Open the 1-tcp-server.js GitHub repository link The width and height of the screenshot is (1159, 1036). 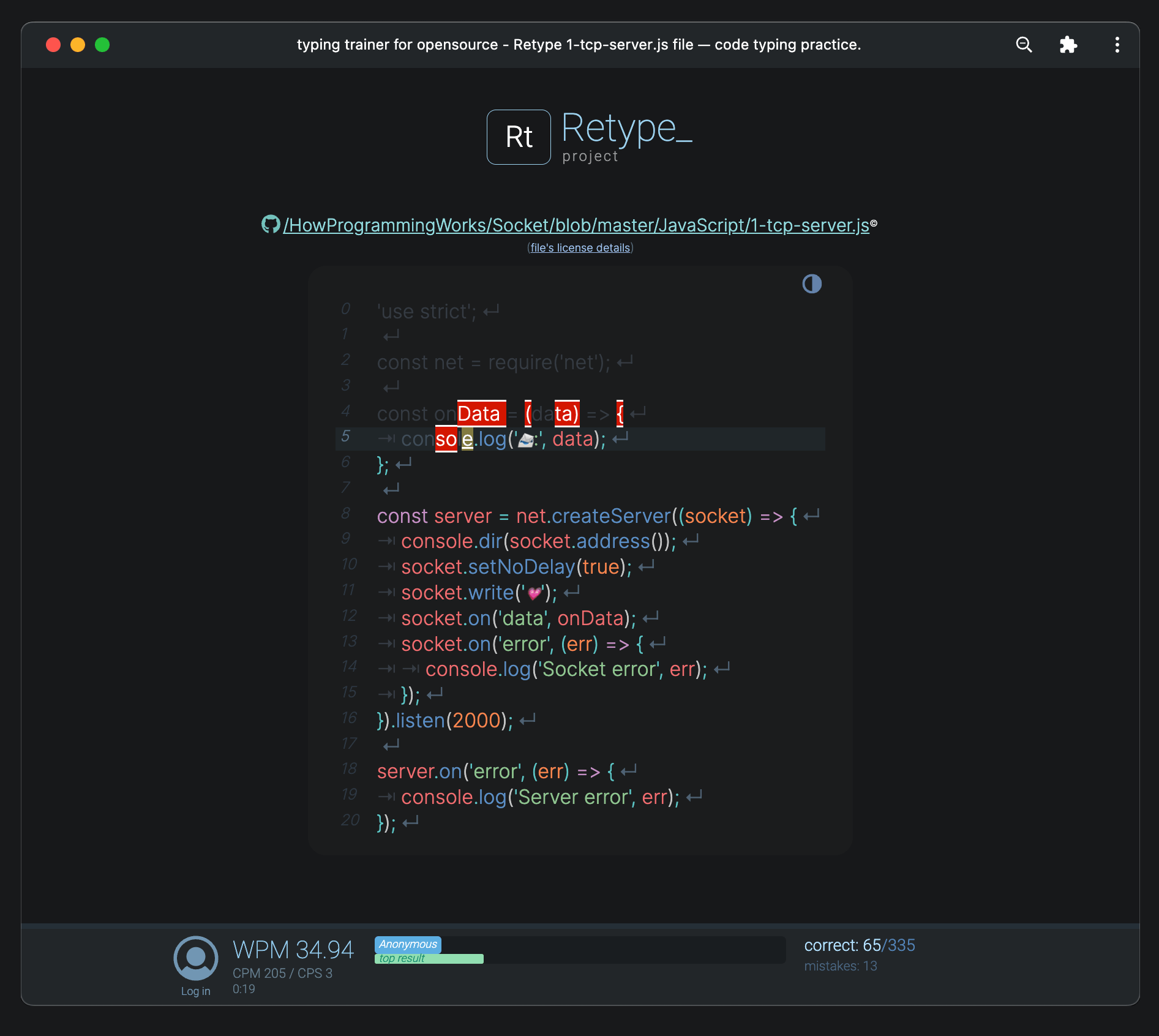(x=579, y=225)
